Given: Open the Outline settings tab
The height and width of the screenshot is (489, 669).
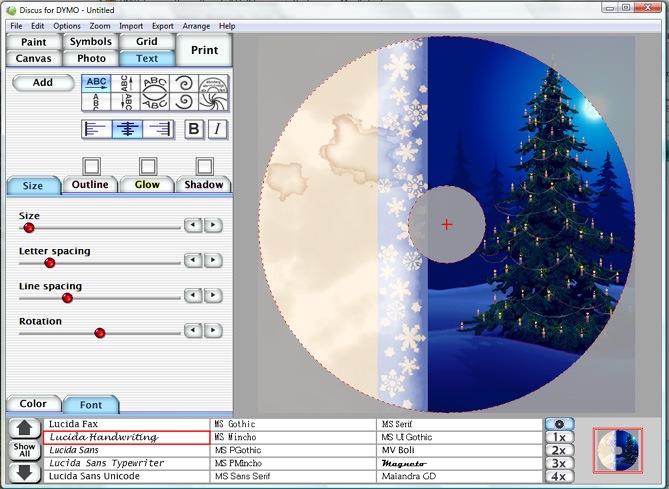Looking at the screenshot, I should click(90, 185).
